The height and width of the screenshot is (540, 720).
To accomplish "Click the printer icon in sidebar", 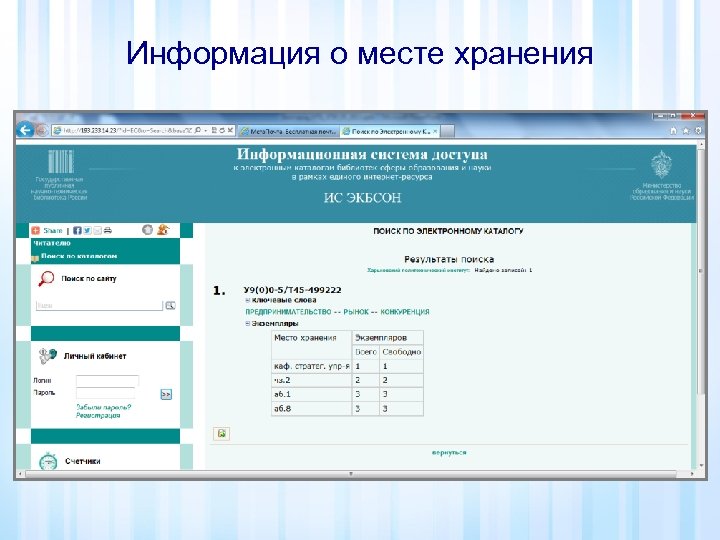I will (x=107, y=231).
